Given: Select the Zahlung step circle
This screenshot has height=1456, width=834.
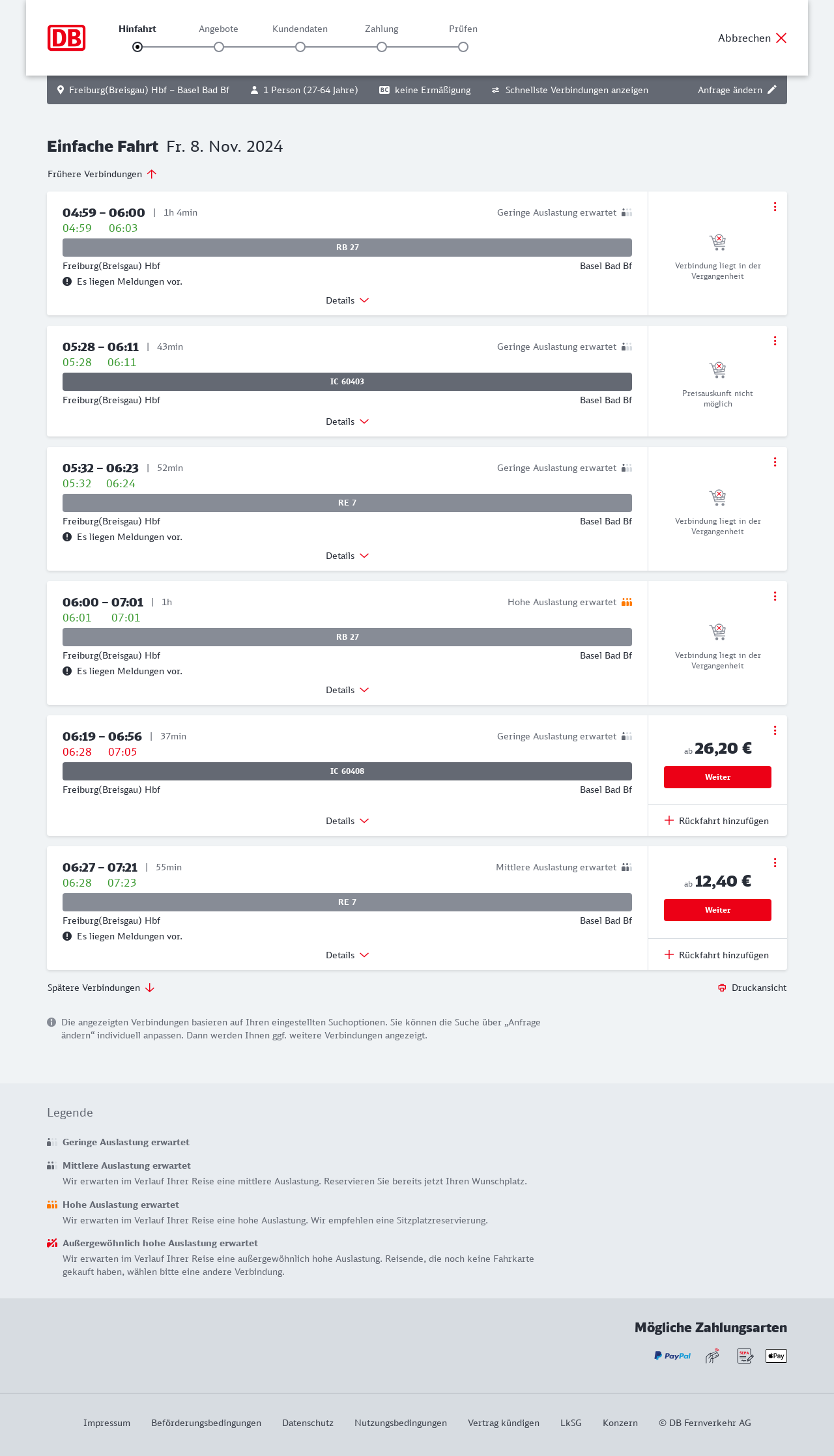Looking at the screenshot, I should click(x=382, y=47).
